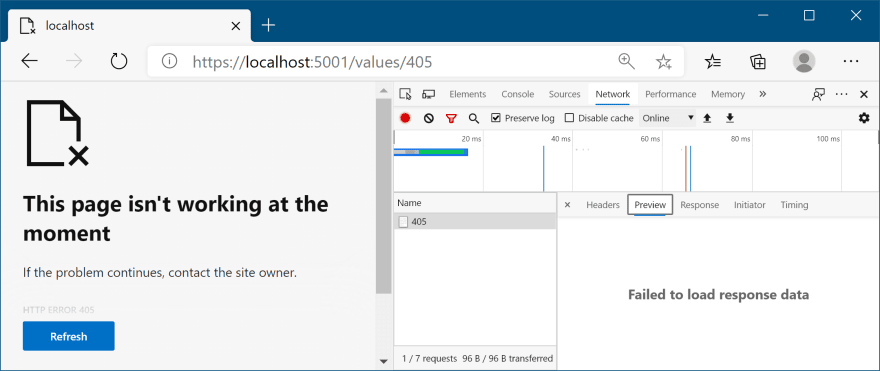Open the DevTools customize menu dots
The height and width of the screenshot is (371, 880).
(841, 94)
